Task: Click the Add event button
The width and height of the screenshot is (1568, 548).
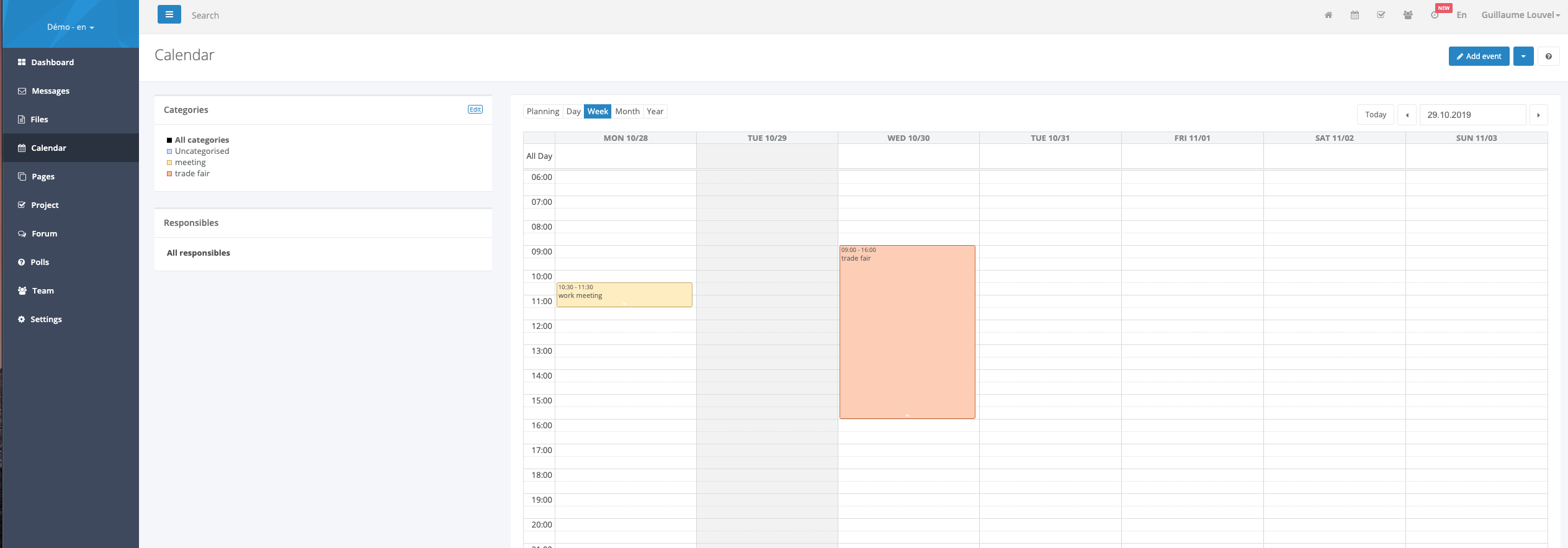Action: (x=1478, y=56)
